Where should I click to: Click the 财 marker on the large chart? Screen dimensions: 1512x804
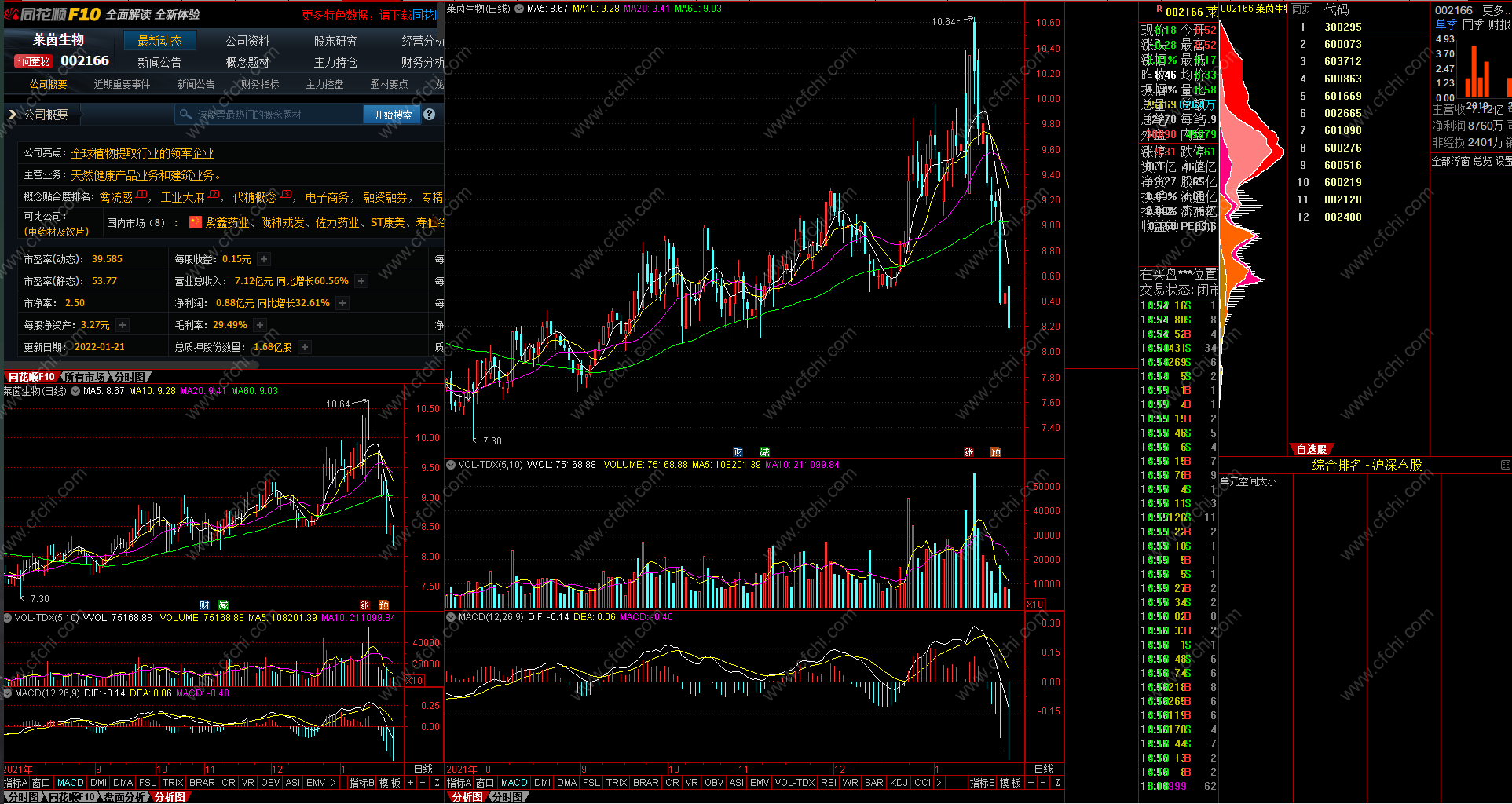pyautogui.click(x=738, y=452)
